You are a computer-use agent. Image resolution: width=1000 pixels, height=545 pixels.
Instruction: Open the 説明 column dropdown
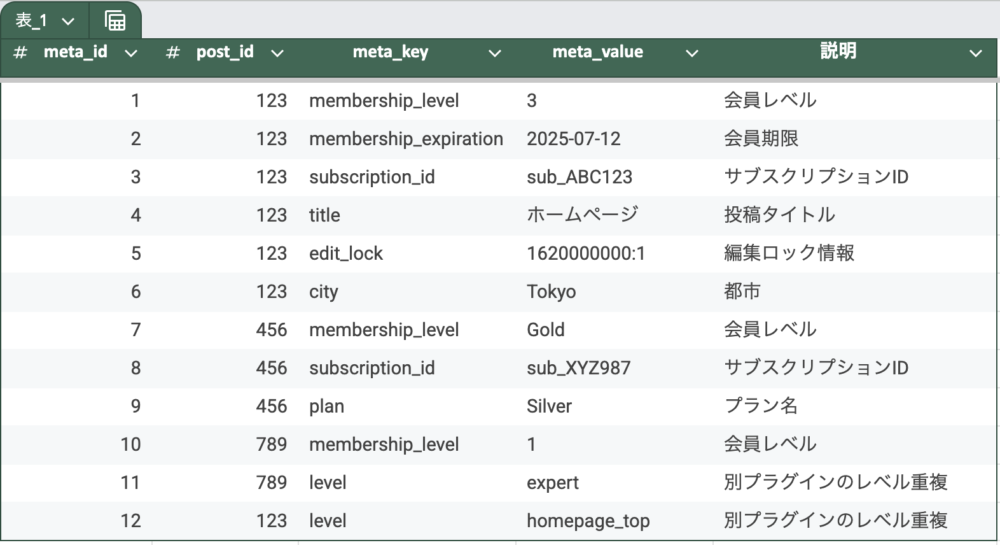[975, 54]
